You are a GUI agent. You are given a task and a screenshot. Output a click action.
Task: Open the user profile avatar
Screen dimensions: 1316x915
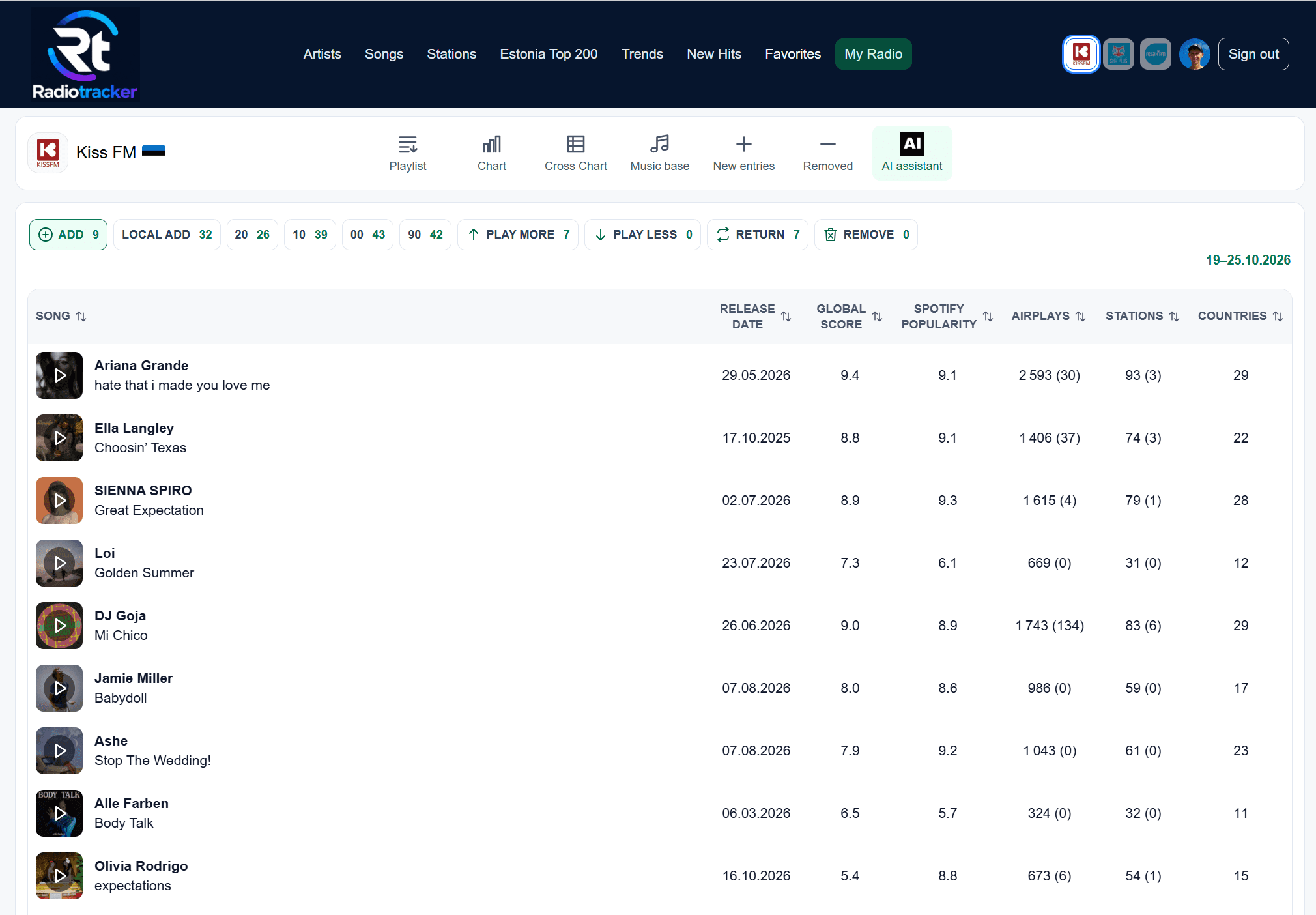click(1194, 54)
